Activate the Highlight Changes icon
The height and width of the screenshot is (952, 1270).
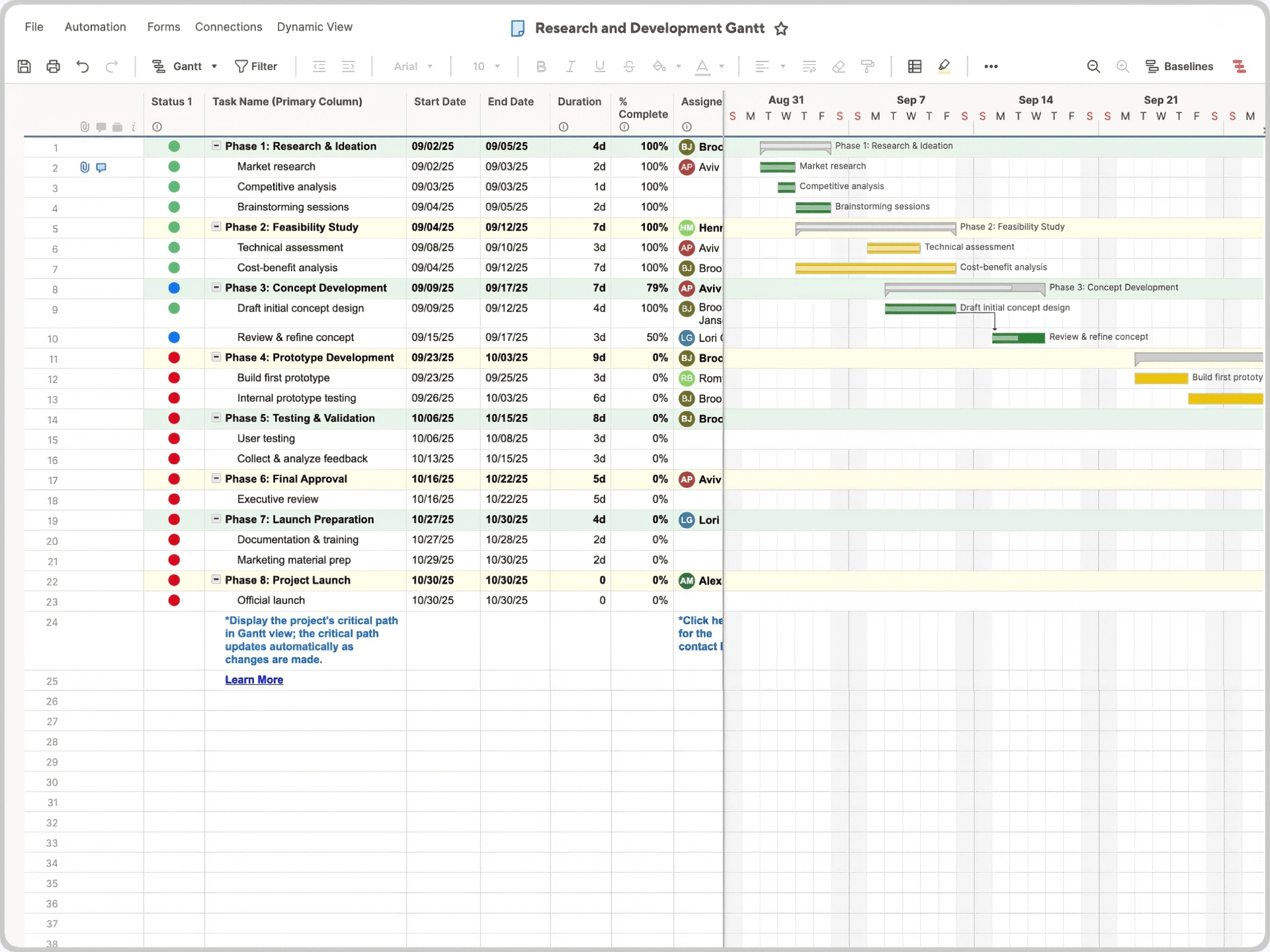(944, 66)
